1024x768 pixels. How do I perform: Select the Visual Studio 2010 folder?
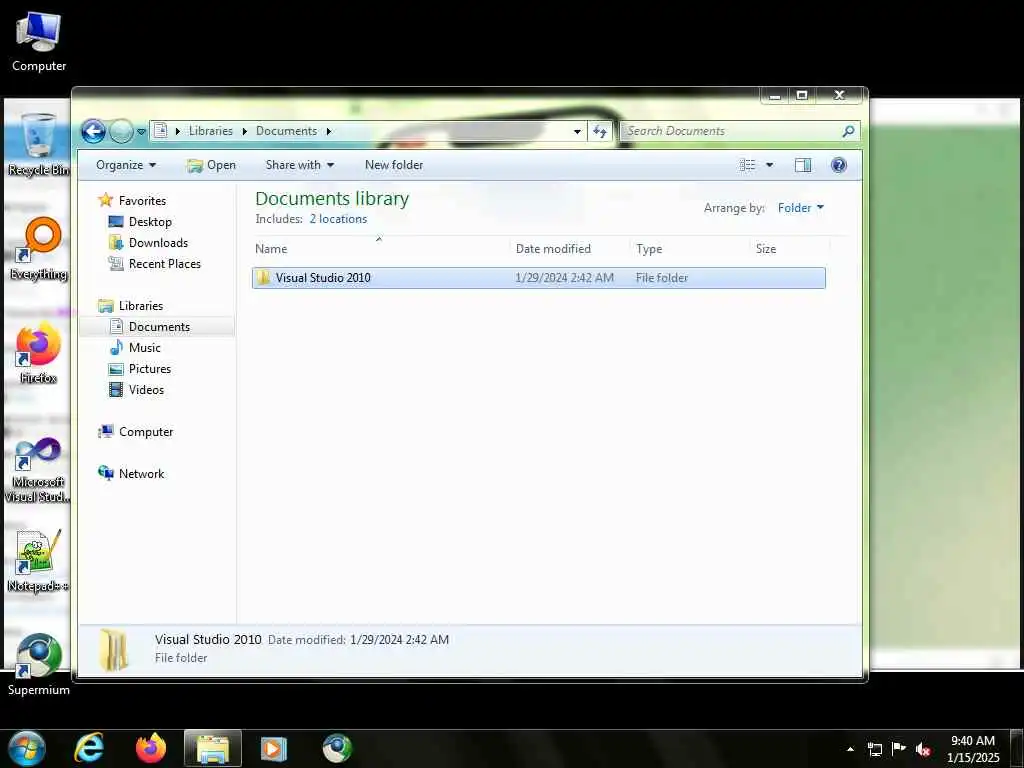(x=539, y=278)
